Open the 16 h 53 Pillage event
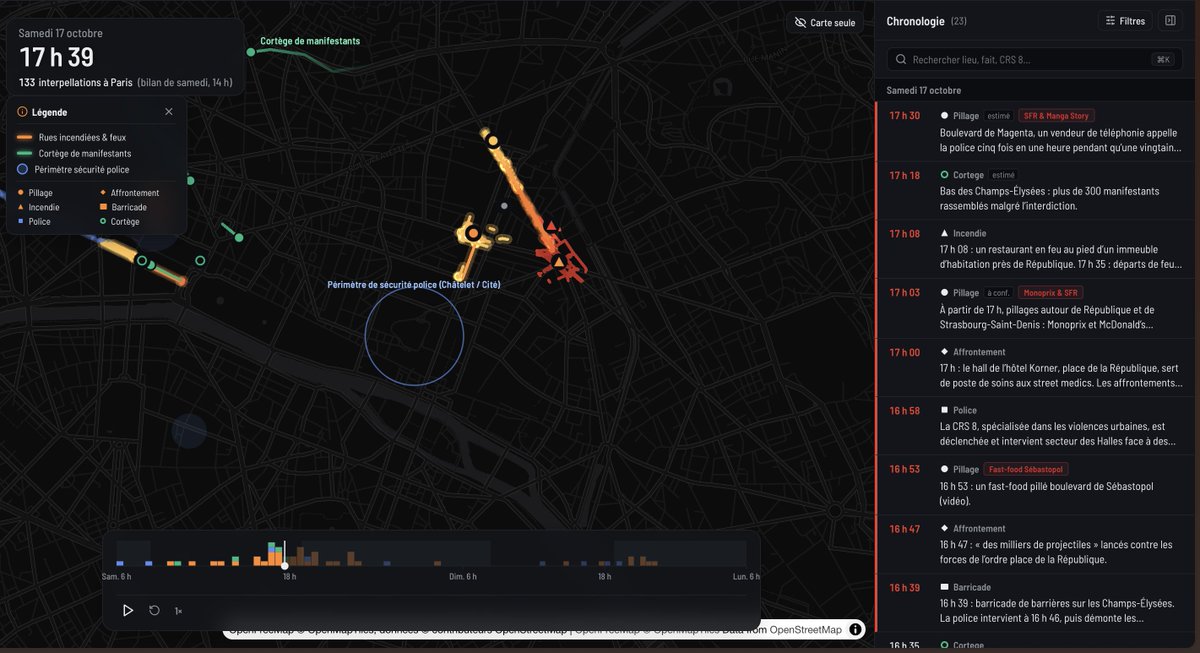The height and width of the screenshot is (653, 1200). [x=1034, y=485]
